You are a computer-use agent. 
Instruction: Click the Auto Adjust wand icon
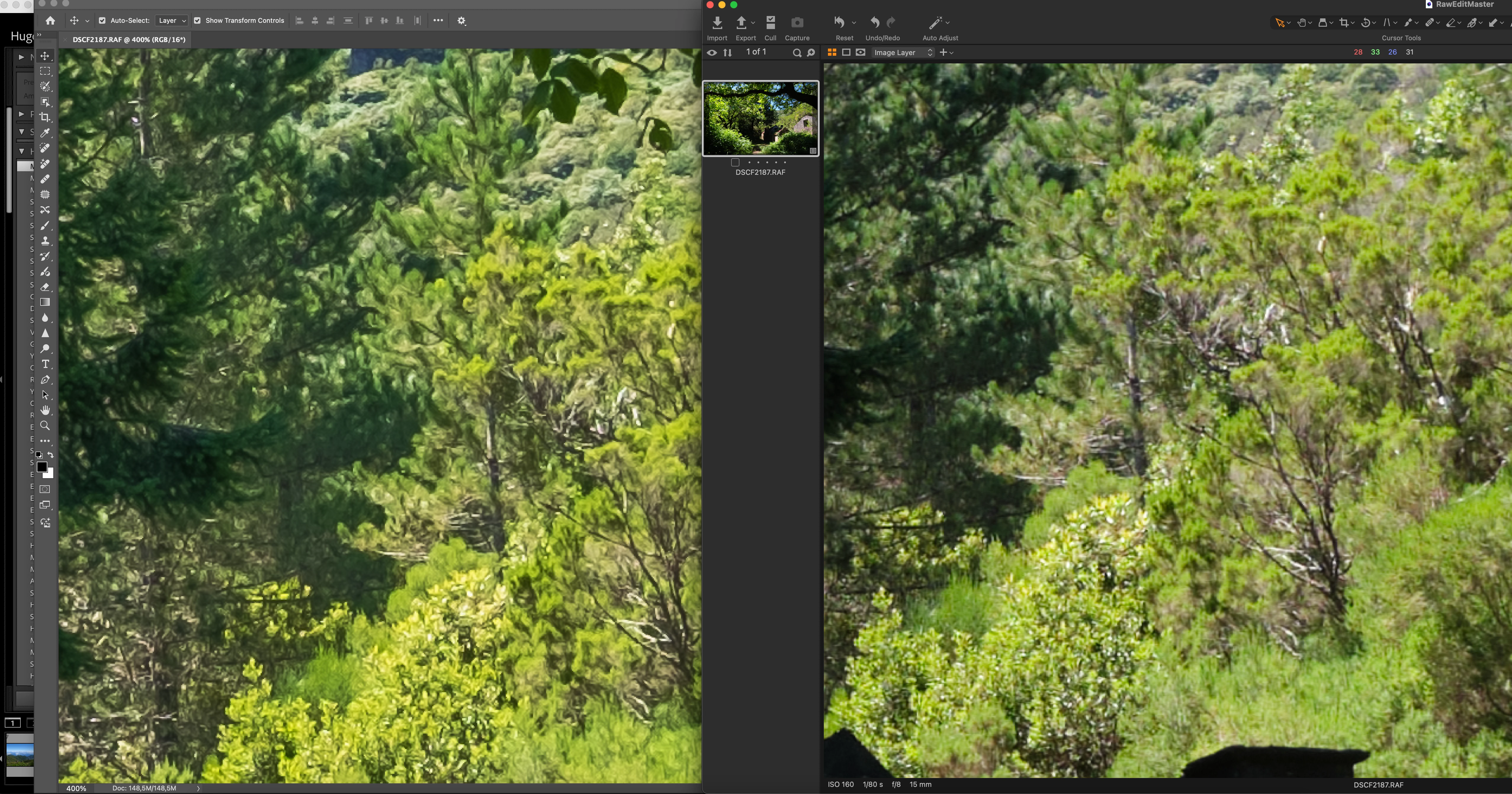coord(935,23)
